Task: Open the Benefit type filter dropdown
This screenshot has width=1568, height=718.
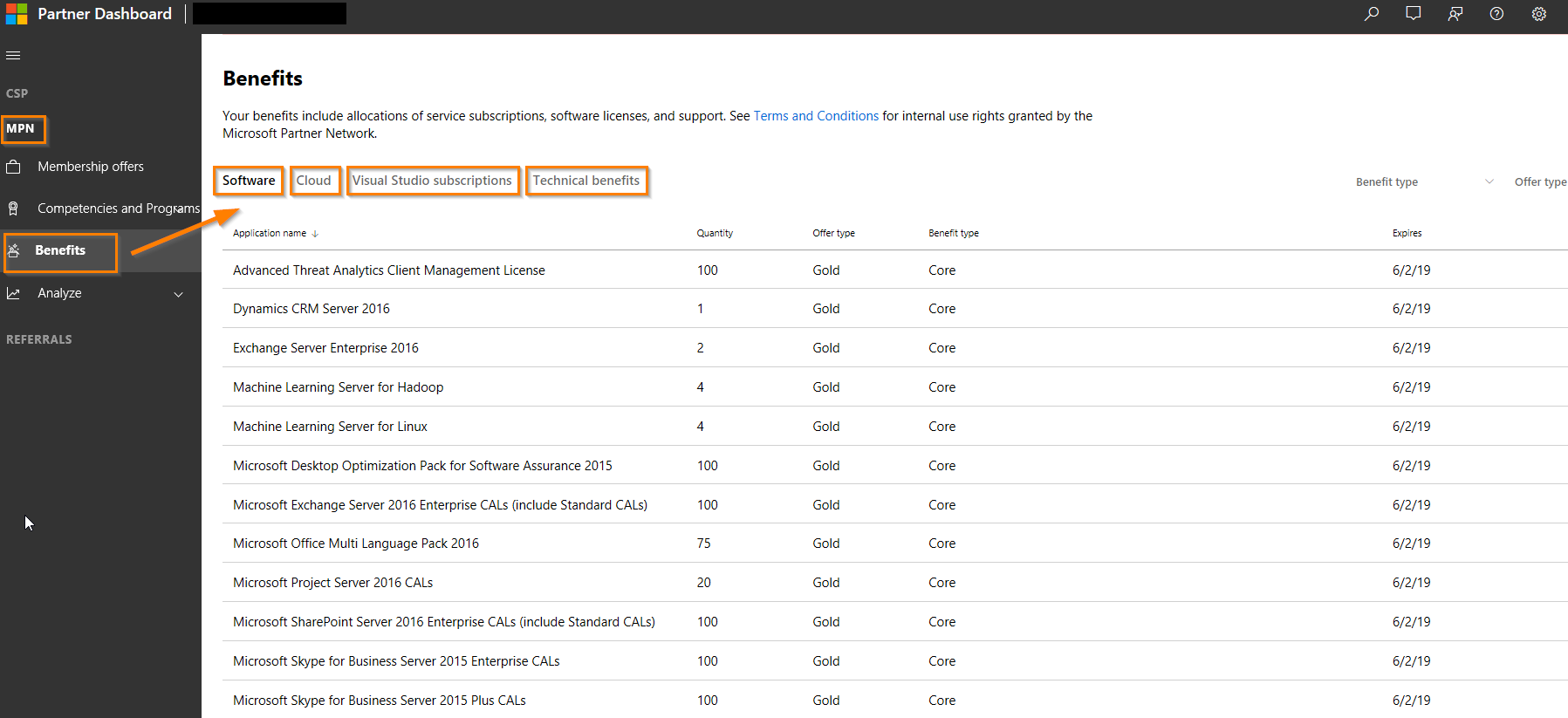Action: click(x=1425, y=181)
